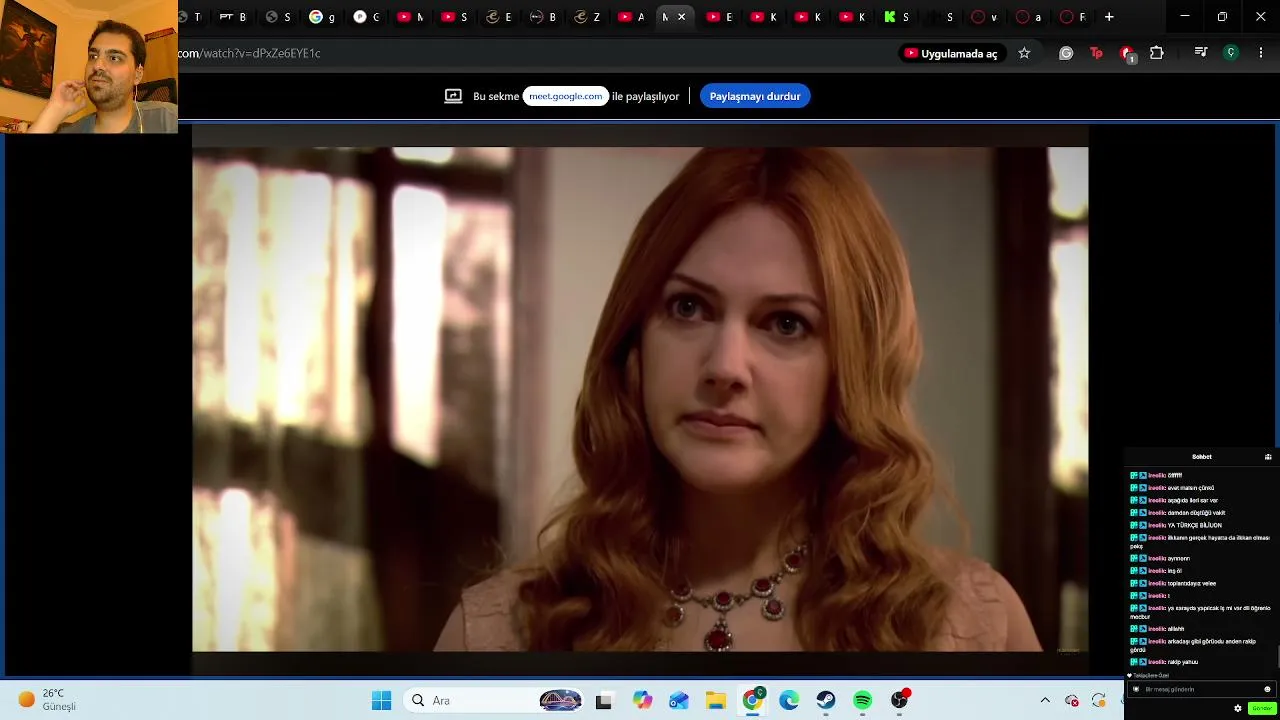This screenshot has width=1280, height=720.
Task: Open Outlook from the taskbar
Action: point(679,701)
